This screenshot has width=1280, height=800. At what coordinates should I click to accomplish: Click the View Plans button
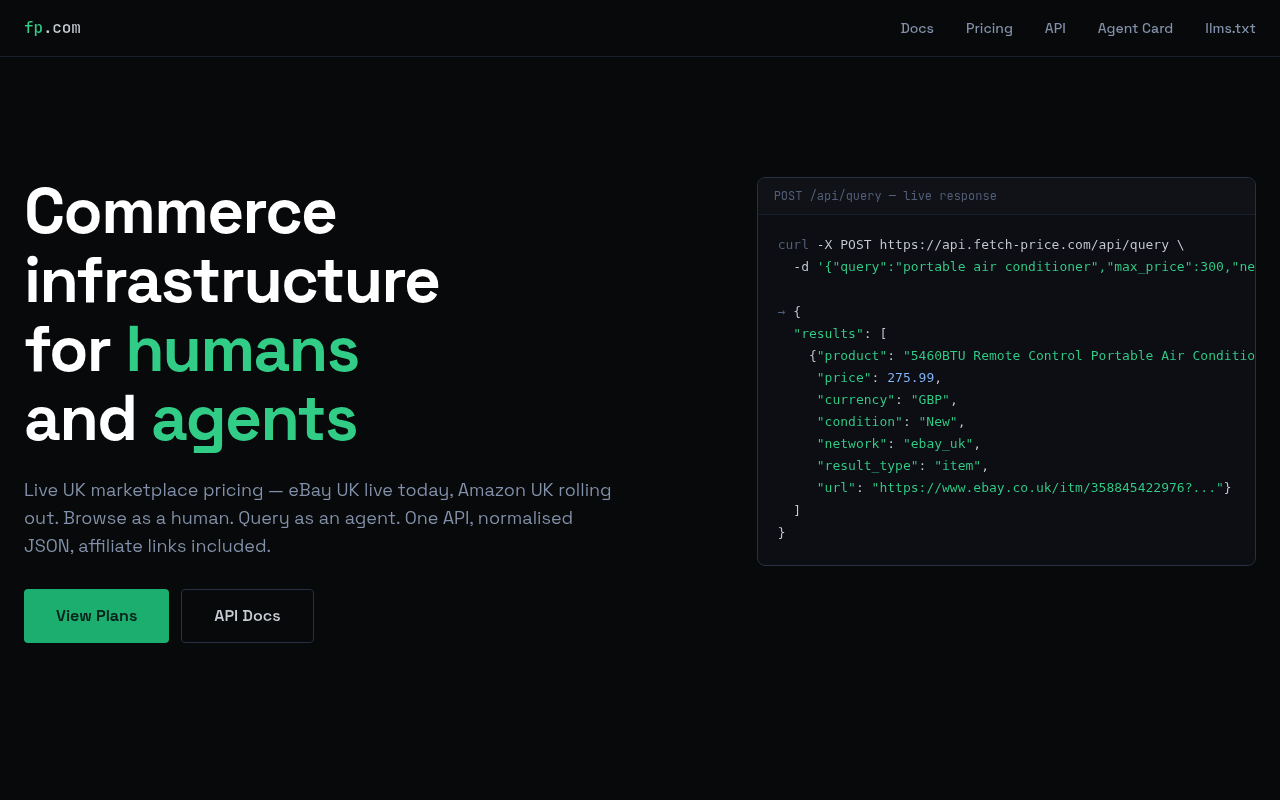(96, 616)
